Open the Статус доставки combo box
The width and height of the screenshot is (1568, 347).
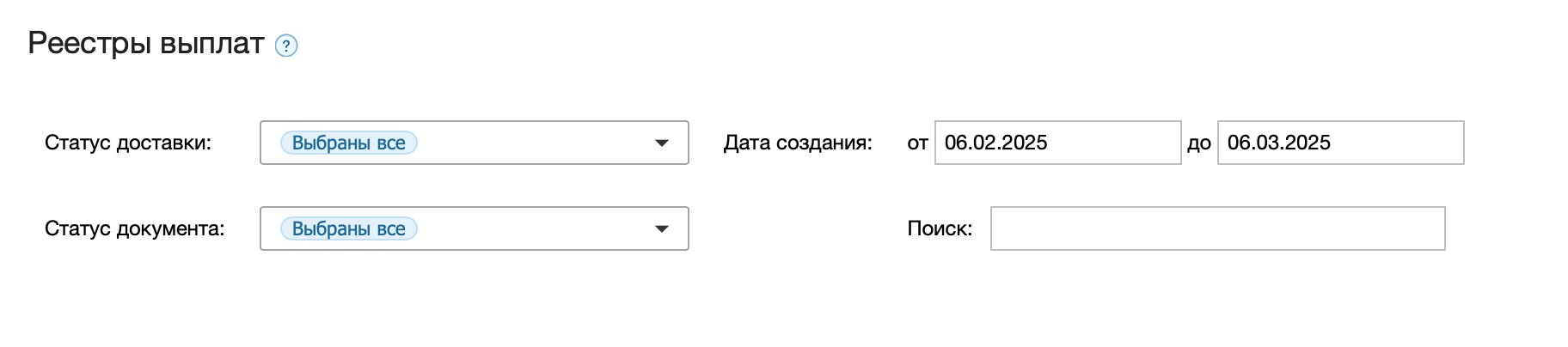tap(474, 143)
